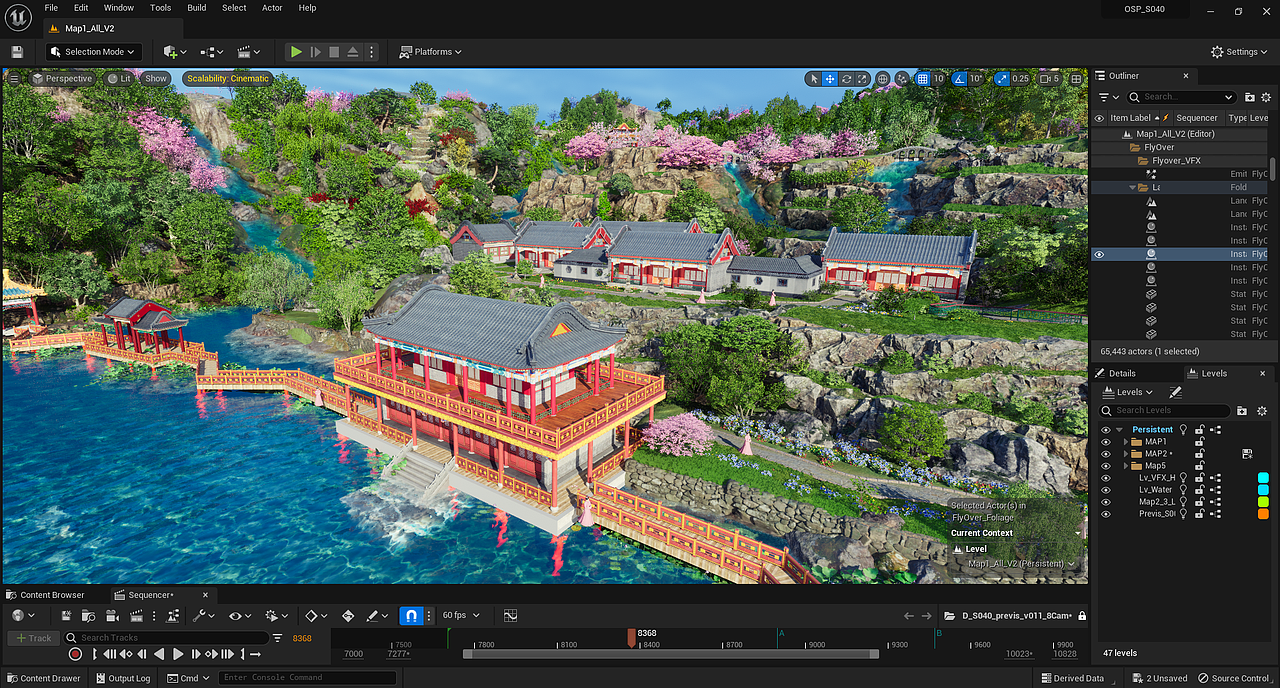Activate the rotate gizmo tool
The height and width of the screenshot is (688, 1280).
[x=846, y=79]
